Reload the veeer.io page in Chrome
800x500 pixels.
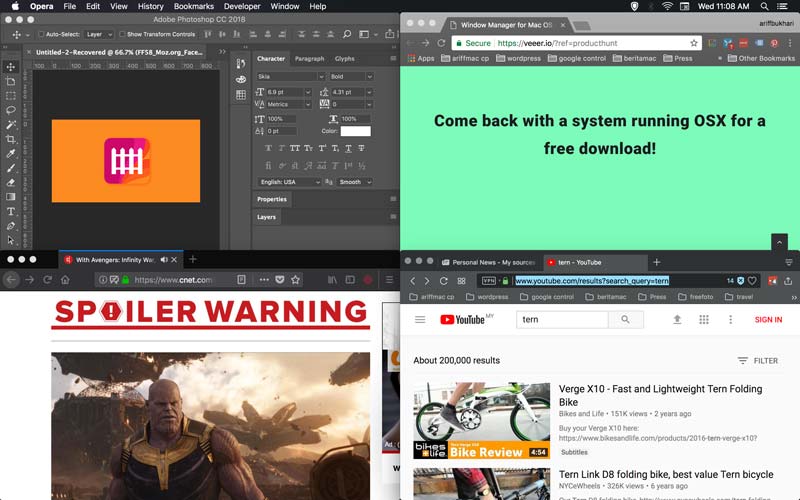(x=441, y=43)
